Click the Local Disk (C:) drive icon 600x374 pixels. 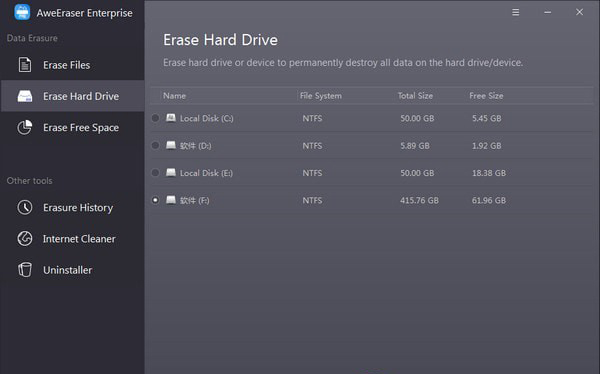(171, 118)
